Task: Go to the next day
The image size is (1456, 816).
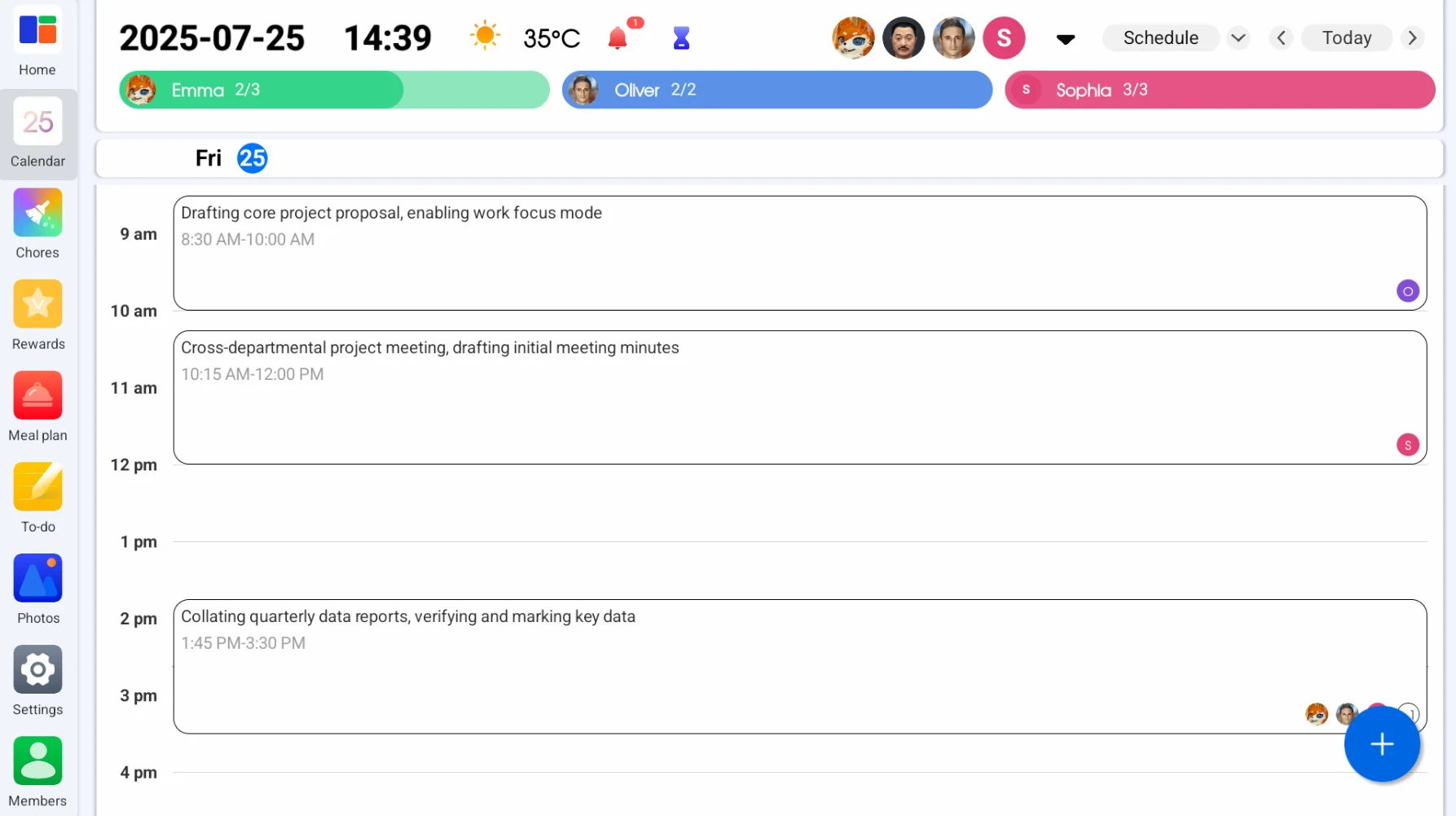Action: click(1413, 37)
